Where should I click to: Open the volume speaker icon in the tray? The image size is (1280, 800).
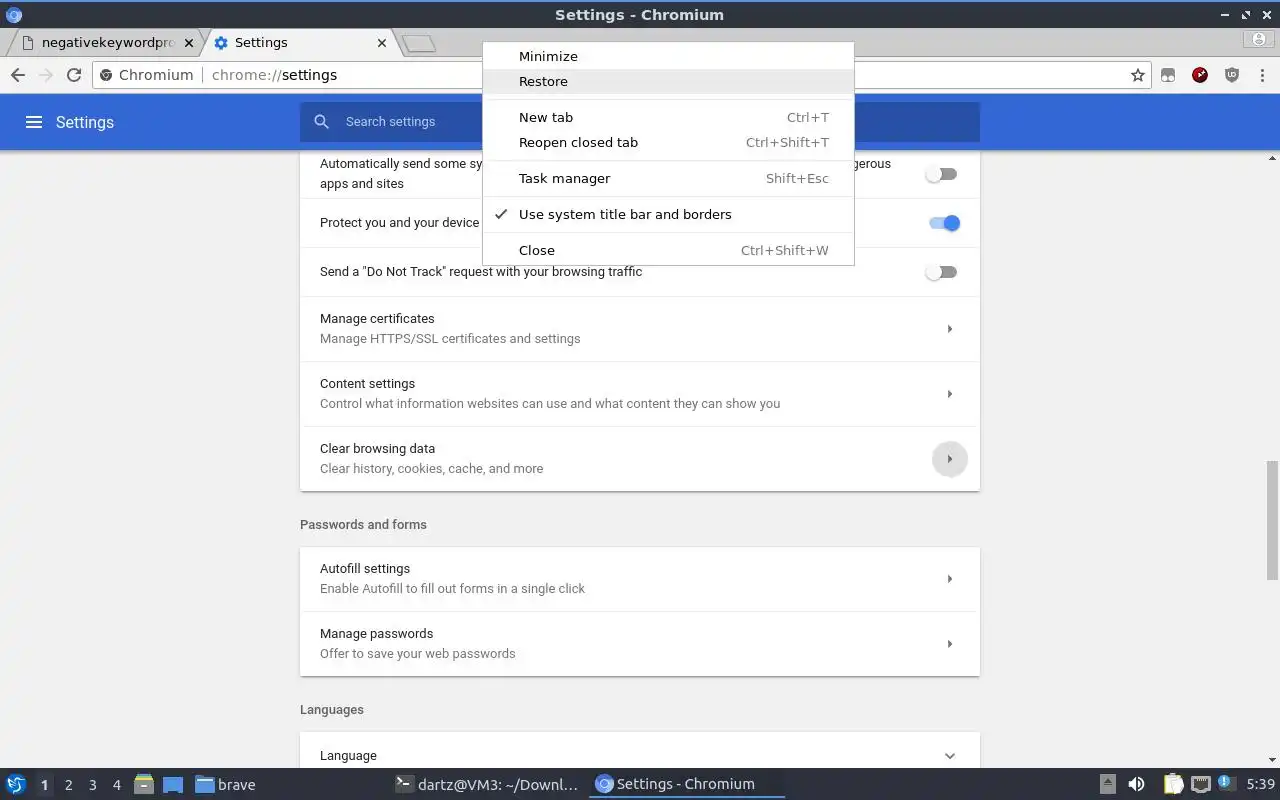pyautogui.click(x=1136, y=784)
